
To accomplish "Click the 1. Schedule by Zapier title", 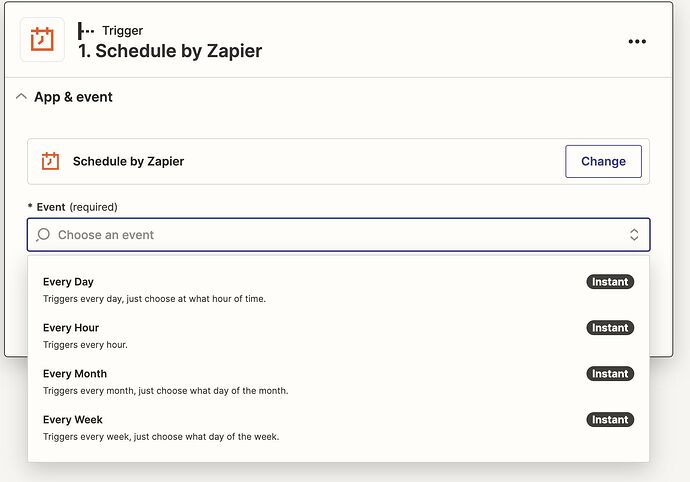I will 170,51.
